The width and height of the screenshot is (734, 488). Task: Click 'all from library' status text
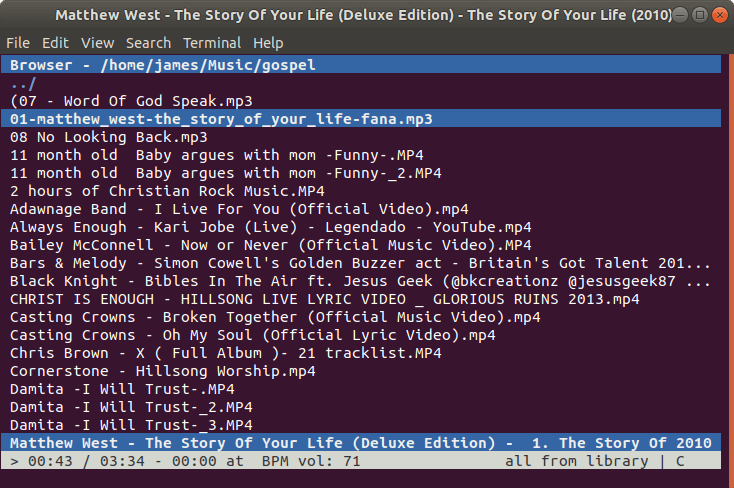click(x=577, y=461)
